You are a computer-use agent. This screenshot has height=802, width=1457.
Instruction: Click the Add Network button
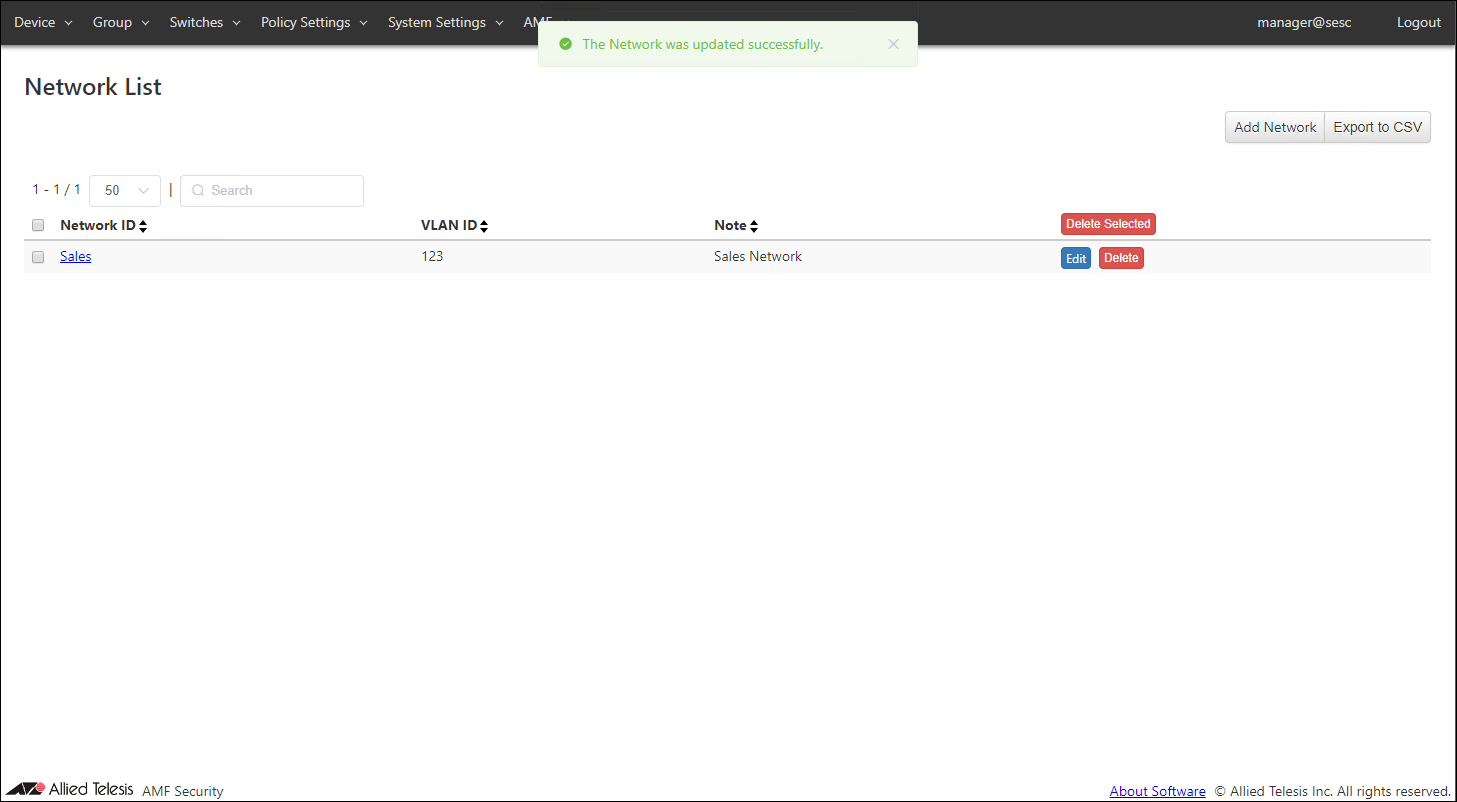point(1274,127)
